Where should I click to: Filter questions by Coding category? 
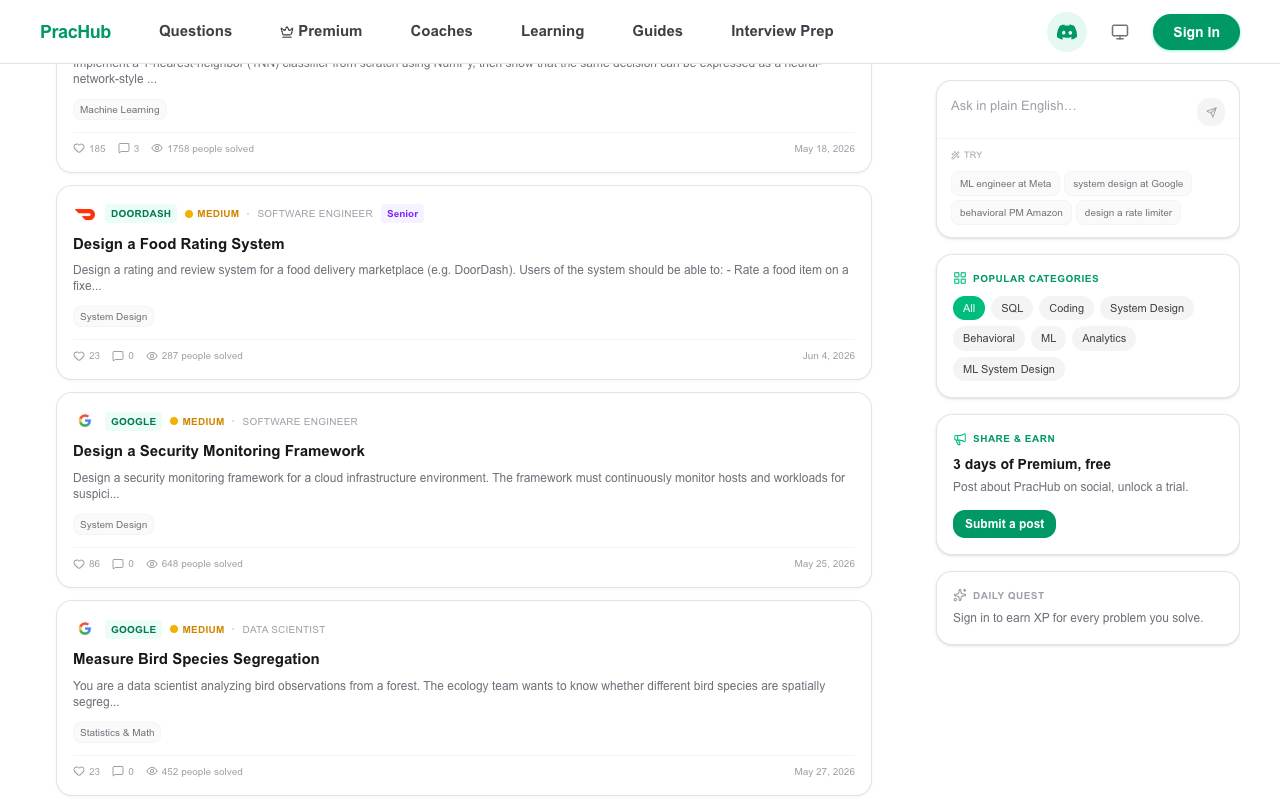[x=1066, y=308]
